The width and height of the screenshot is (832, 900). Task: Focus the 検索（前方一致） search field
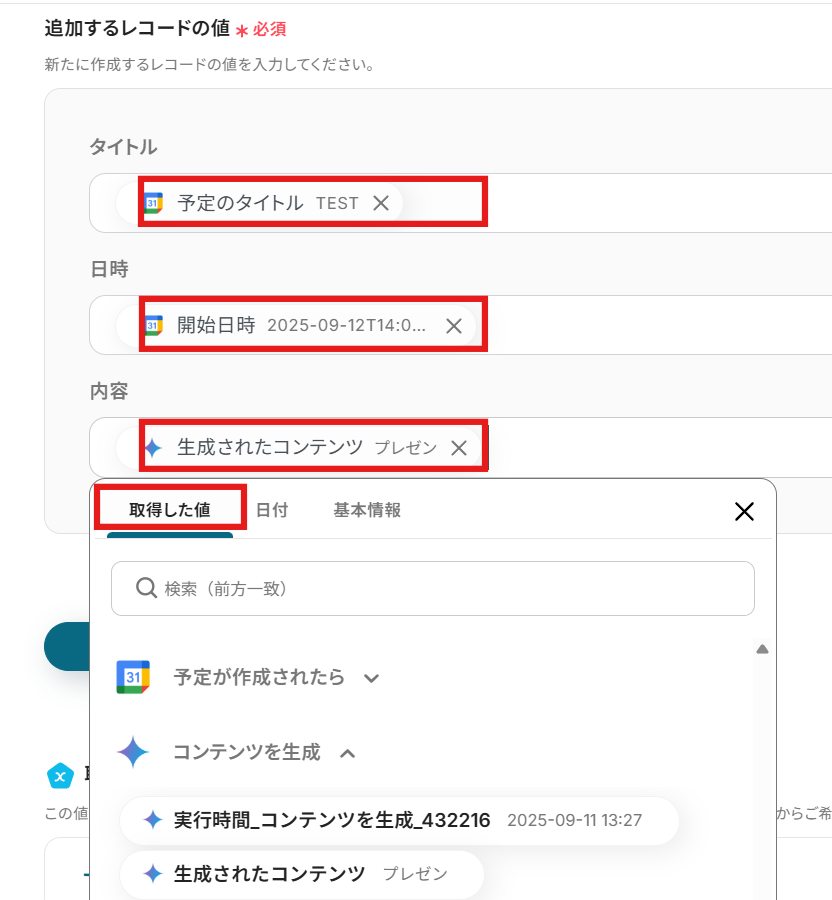[x=433, y=588]
